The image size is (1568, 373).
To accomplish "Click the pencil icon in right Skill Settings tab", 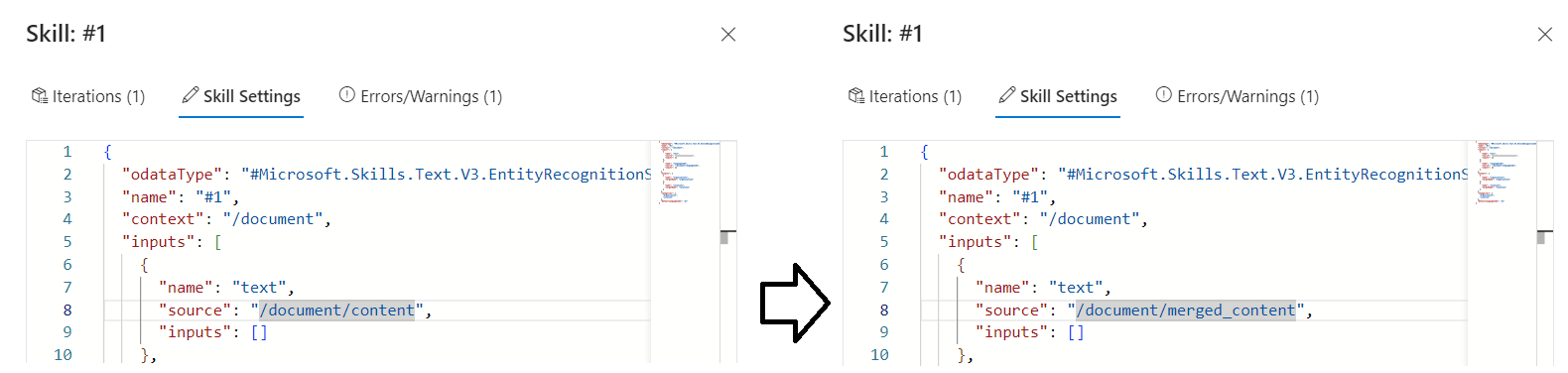I will (1007, 95).
